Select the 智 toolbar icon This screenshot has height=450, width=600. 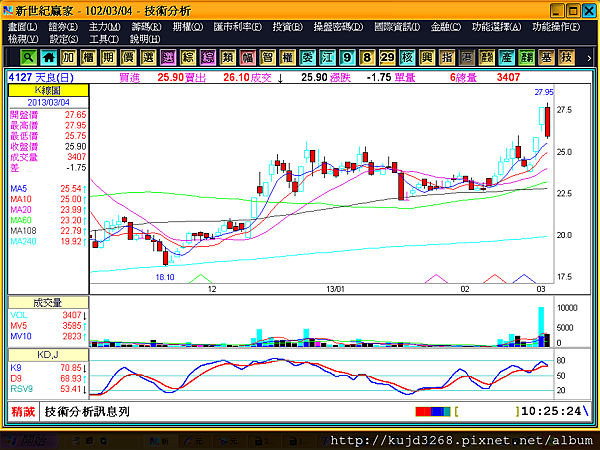(267, 57)
